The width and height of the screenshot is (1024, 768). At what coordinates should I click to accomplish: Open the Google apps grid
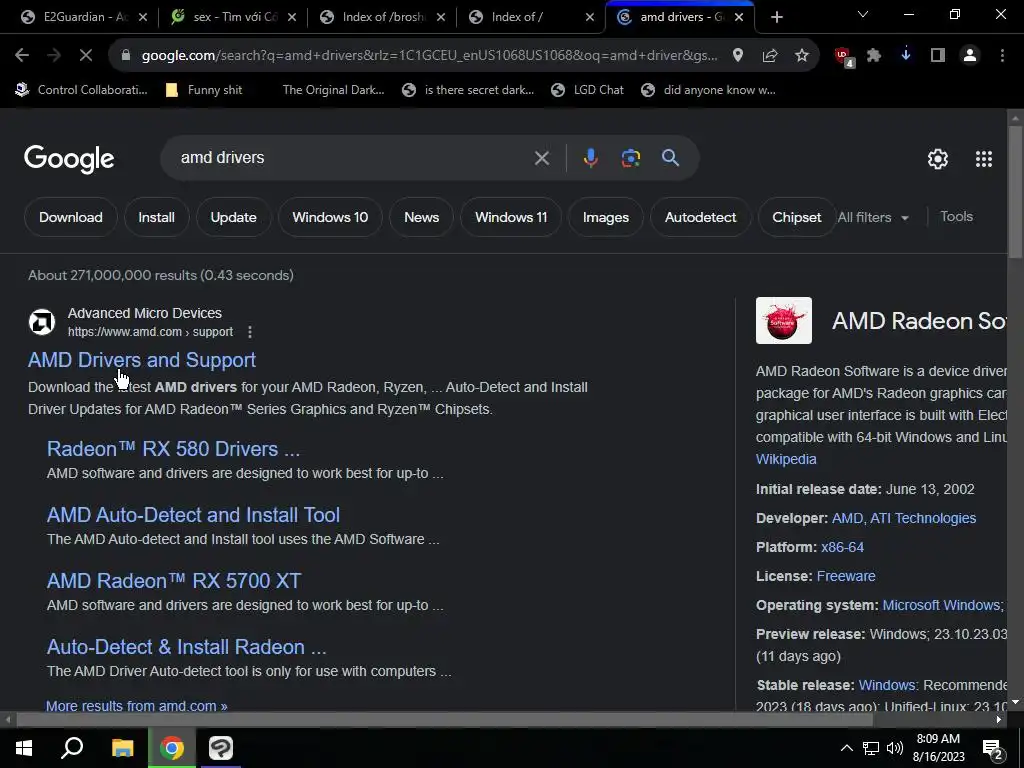click(984, 159)
